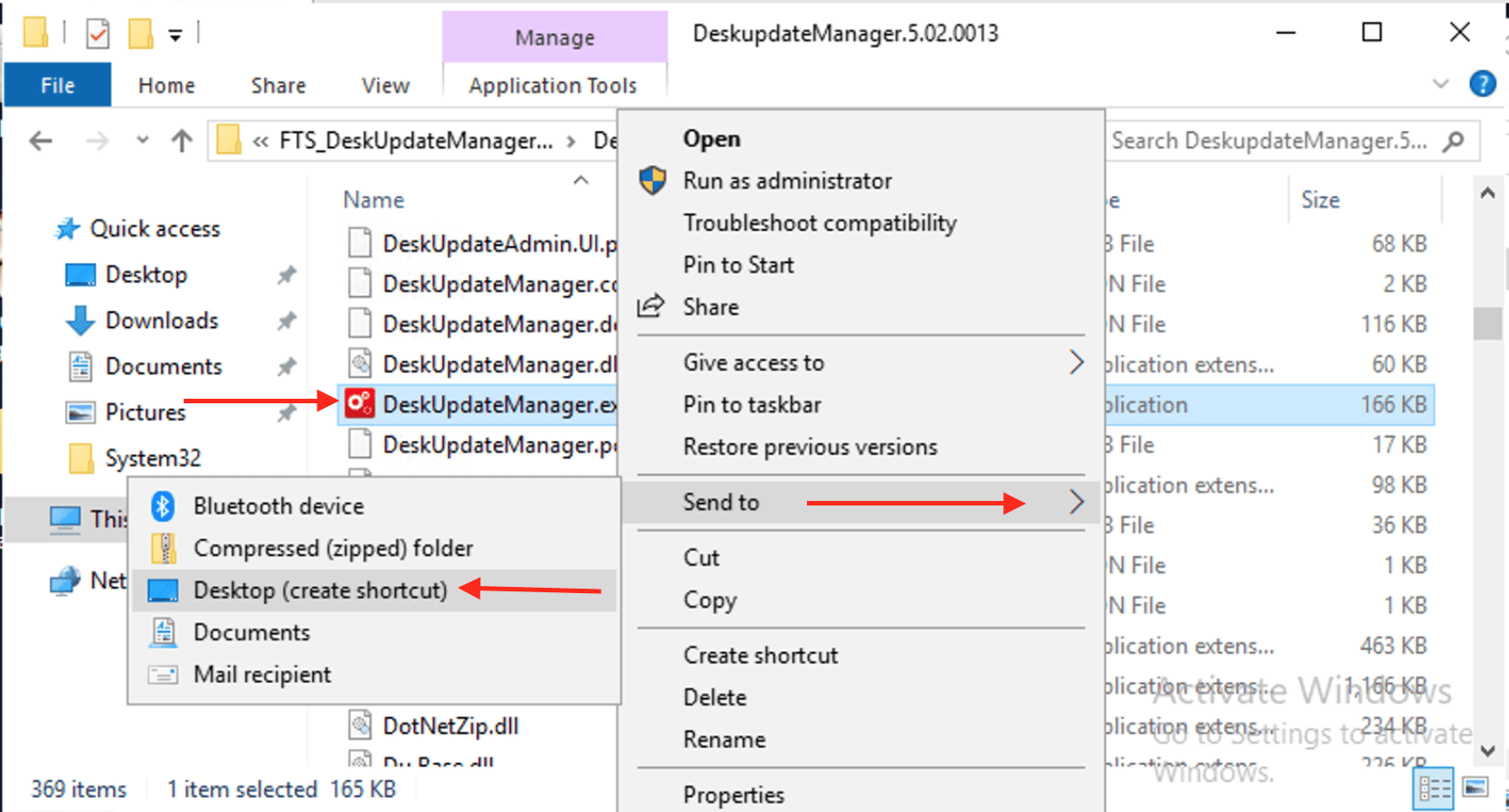This screenshot has width=1509, height=812.
Task: Open the View ribbon tab
Action: [x=385, y=86]
